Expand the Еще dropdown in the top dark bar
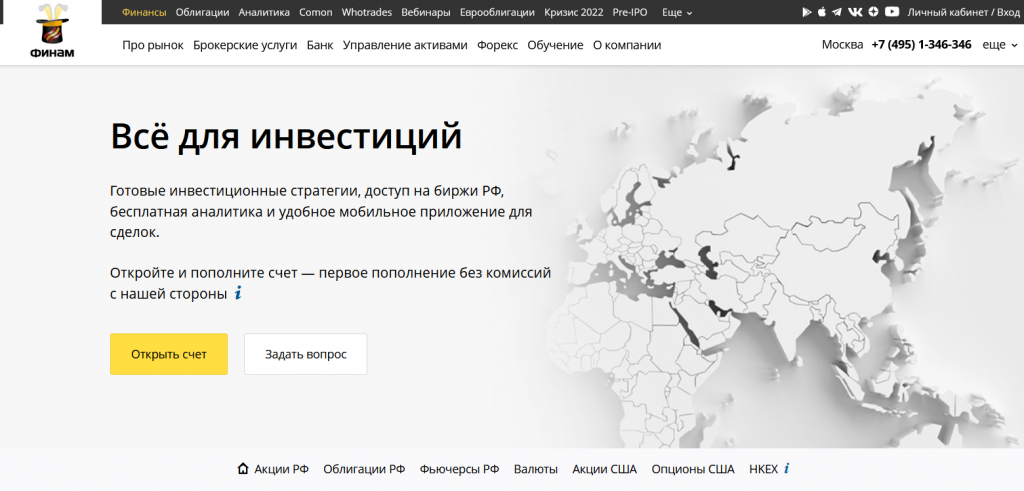Viewport: 1024px width, 491px height. point(677,13)
